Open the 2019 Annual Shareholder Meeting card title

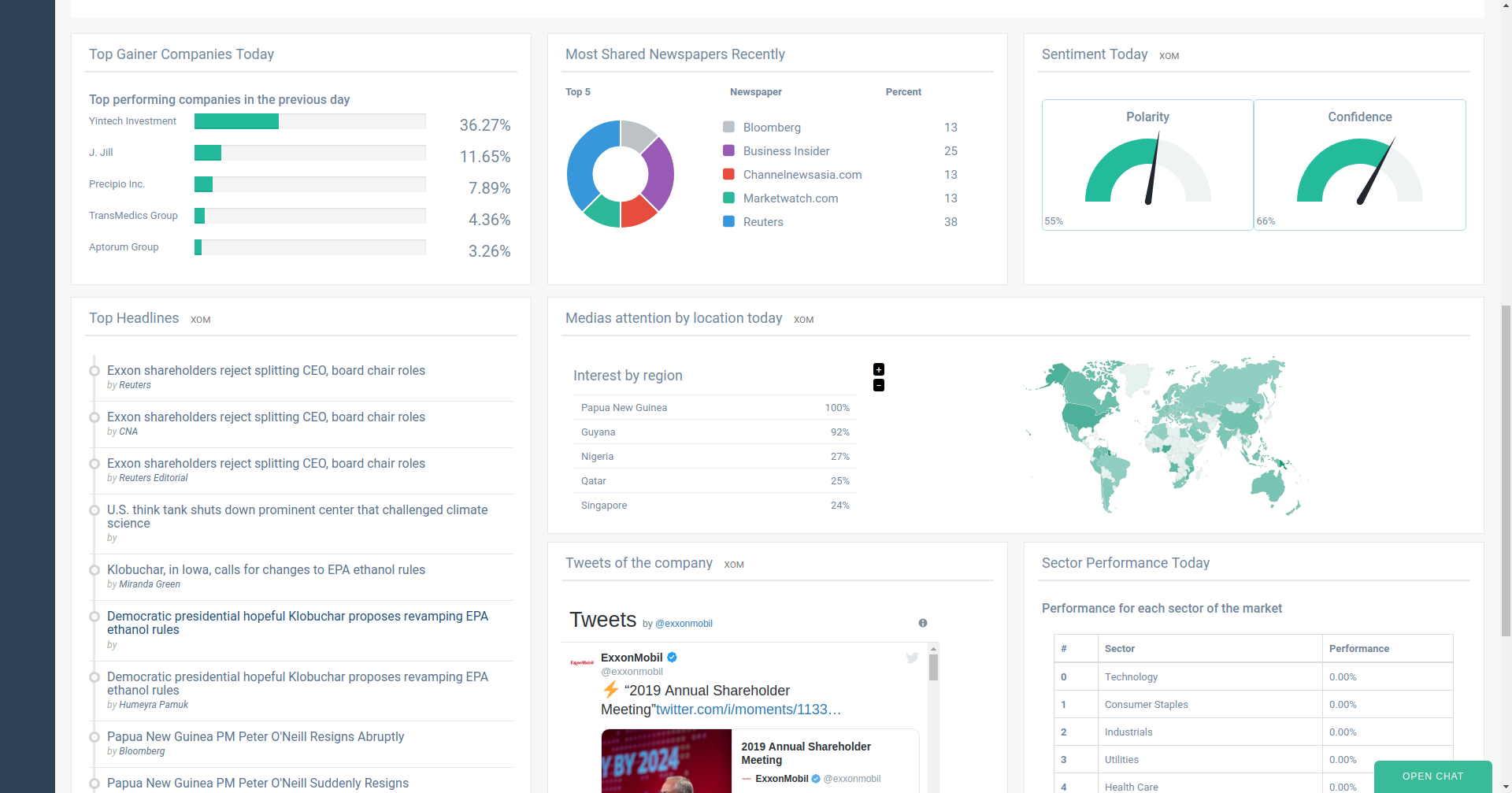806,754
